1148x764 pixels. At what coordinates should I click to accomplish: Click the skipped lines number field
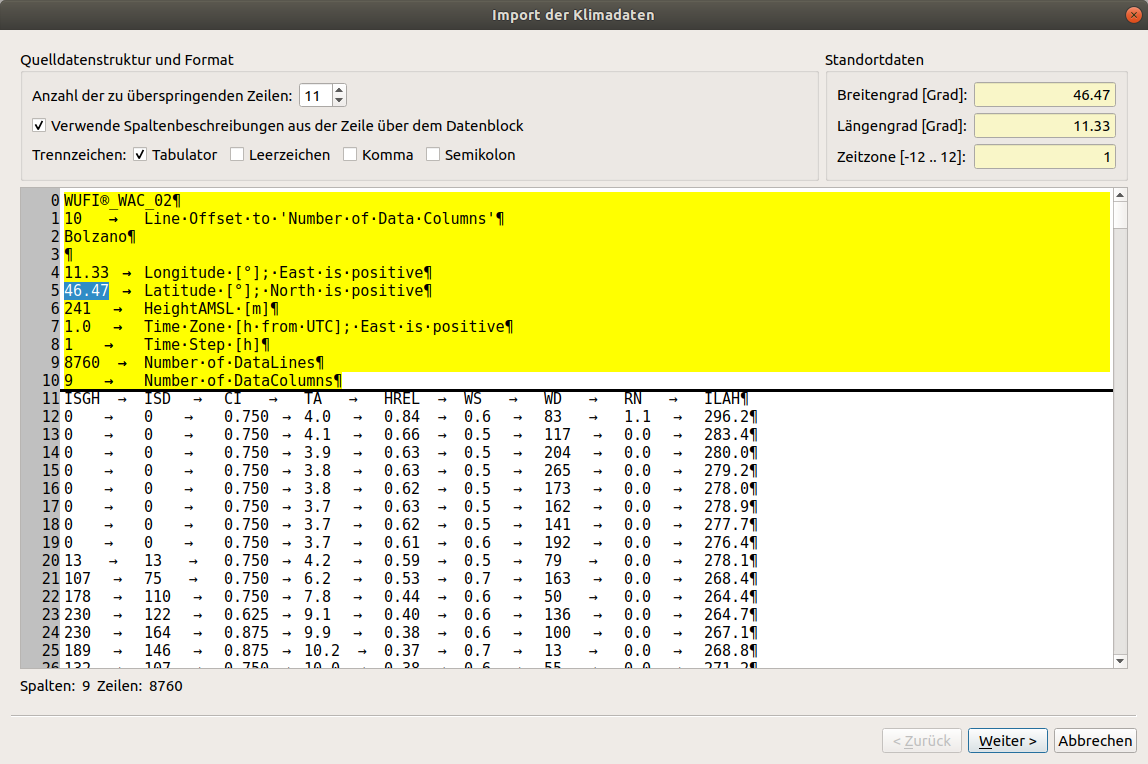[x=316, y=96]
